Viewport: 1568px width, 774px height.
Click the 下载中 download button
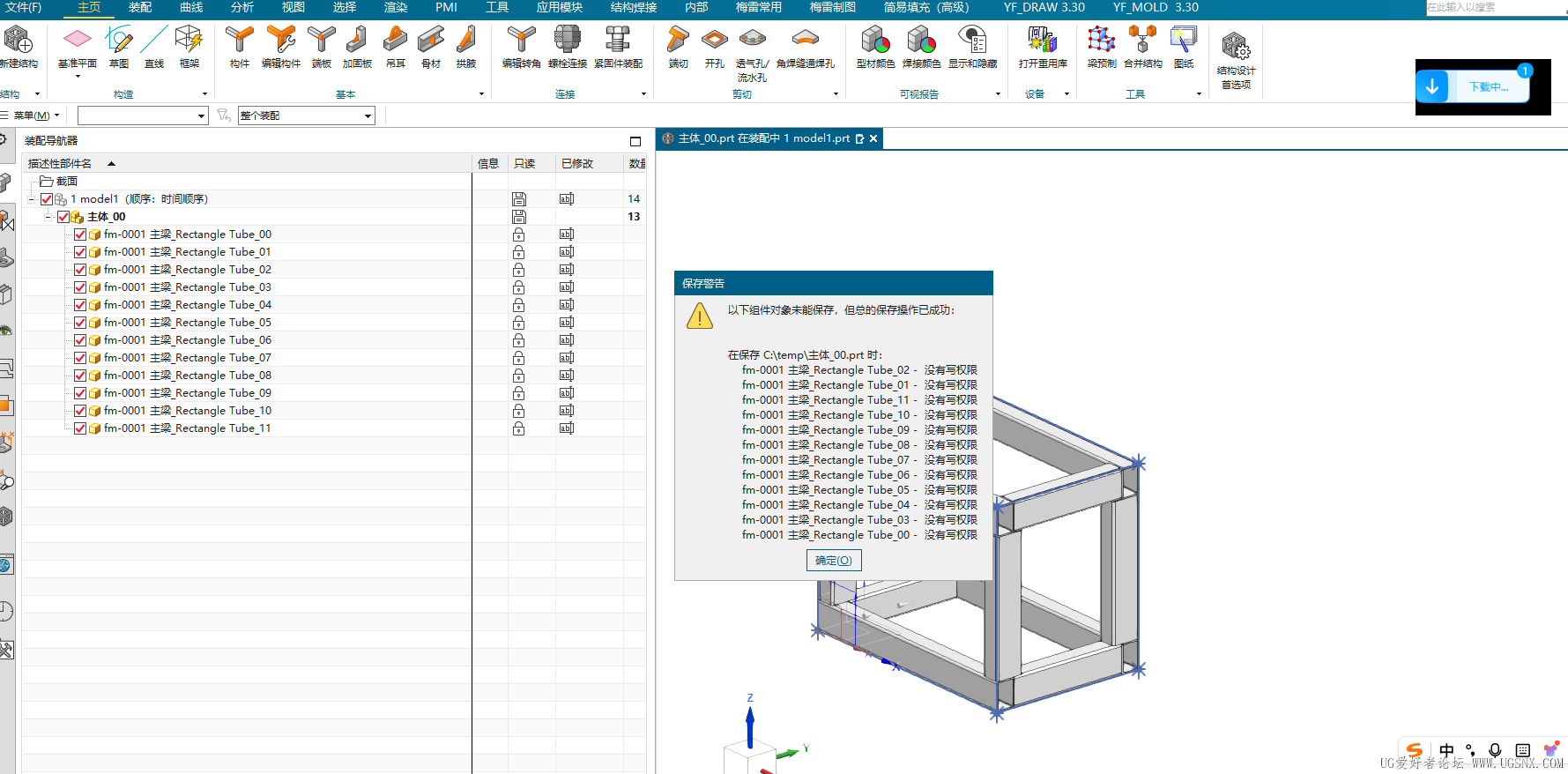1486,86
